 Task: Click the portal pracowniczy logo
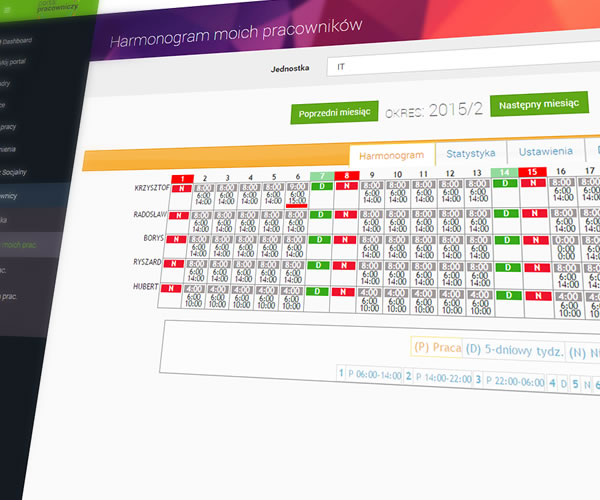(x=57, y=5)
